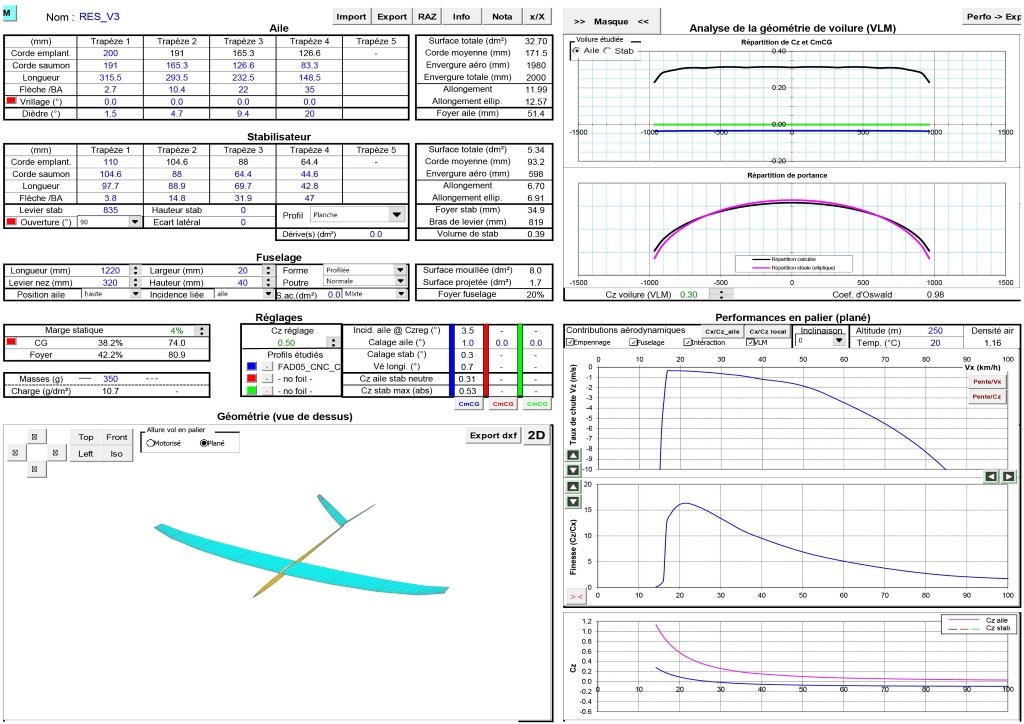This screenshot has width=1024, height=724.
Task: Adjust Cz réglage stepper
Action: (334, 343)
